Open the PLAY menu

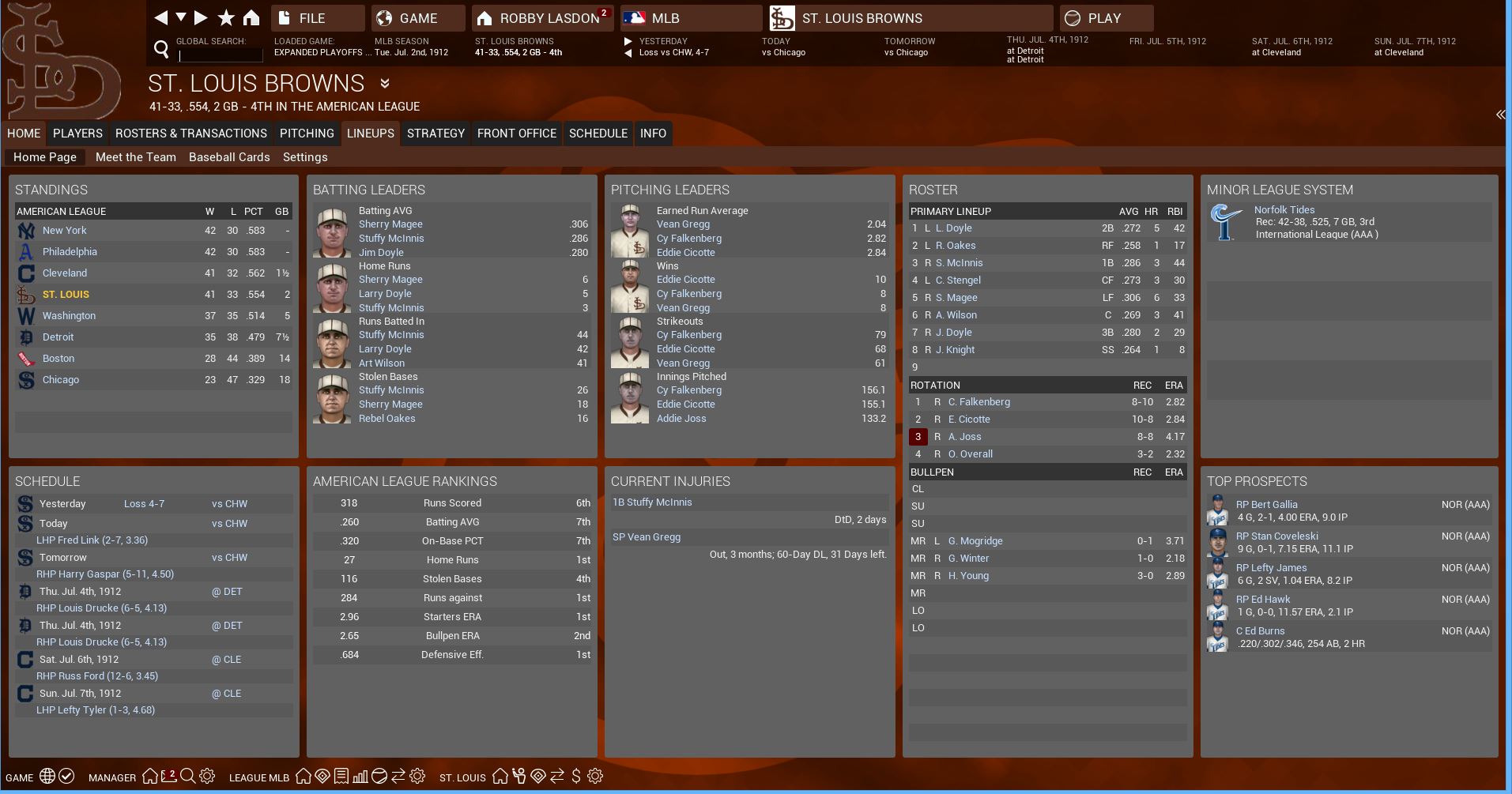[x=1107, y=18]
